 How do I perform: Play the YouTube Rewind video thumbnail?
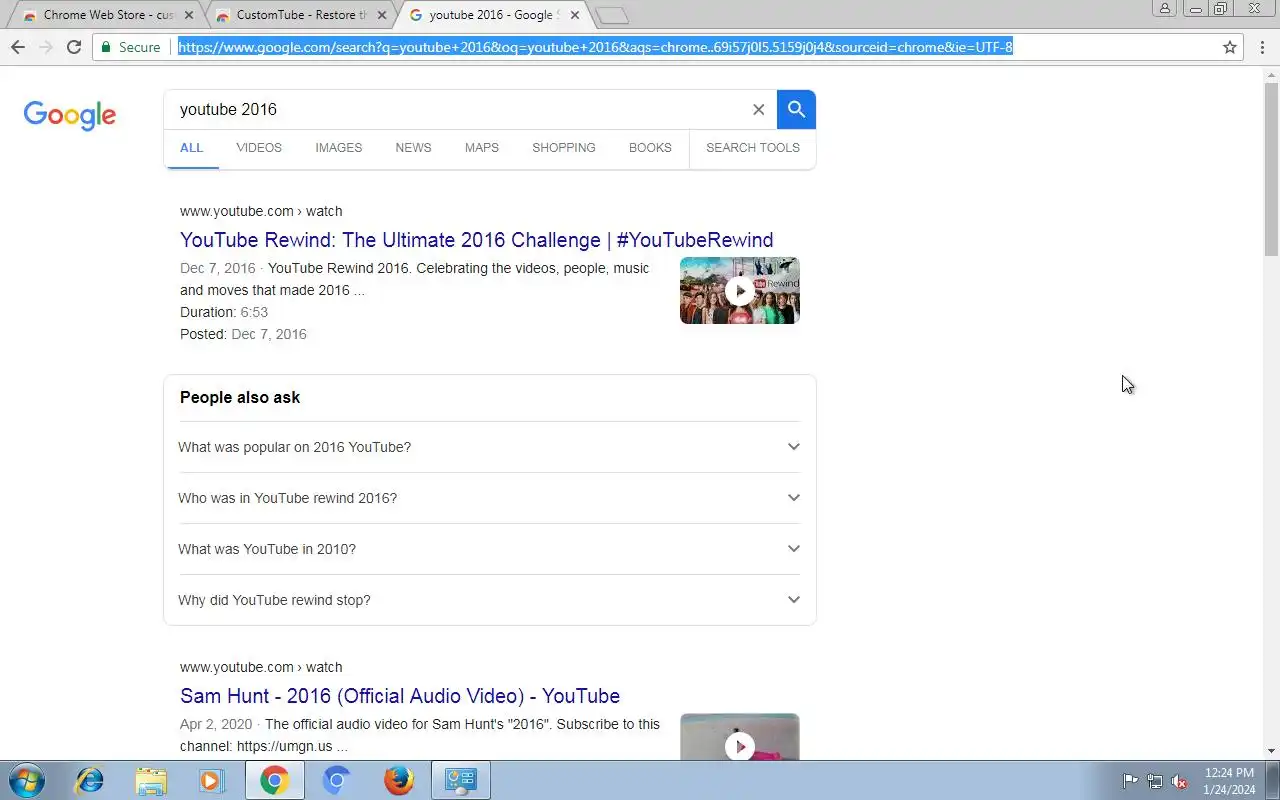coord(740,291)
